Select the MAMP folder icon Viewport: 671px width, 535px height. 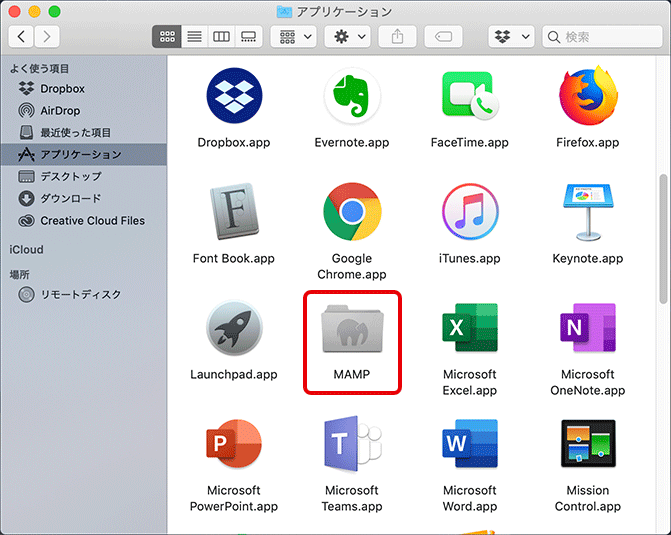352,328
